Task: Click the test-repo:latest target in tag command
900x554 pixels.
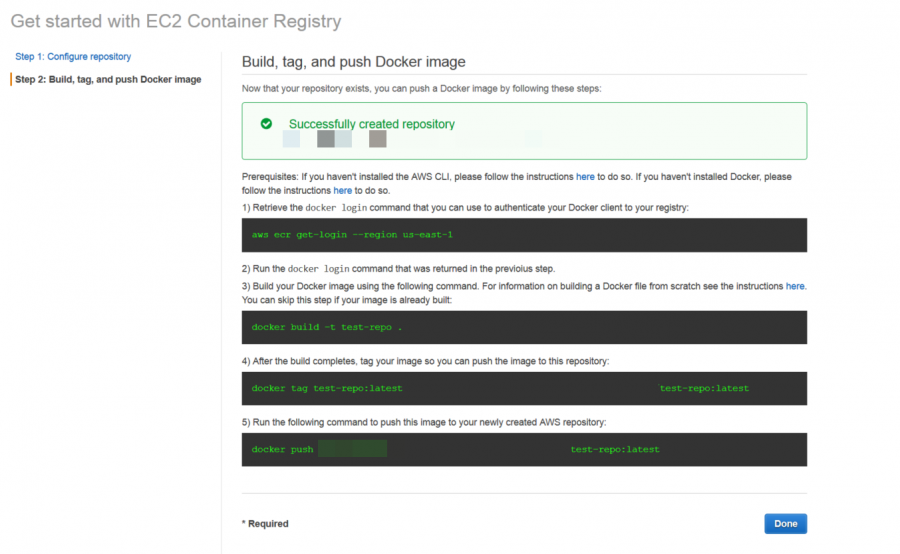Action: click(704, 388)
